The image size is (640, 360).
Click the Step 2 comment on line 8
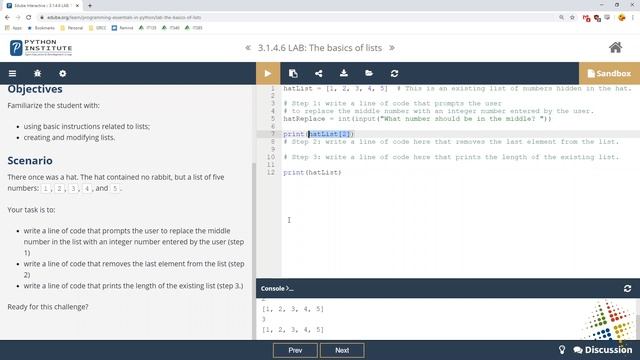tap(451, 142)
